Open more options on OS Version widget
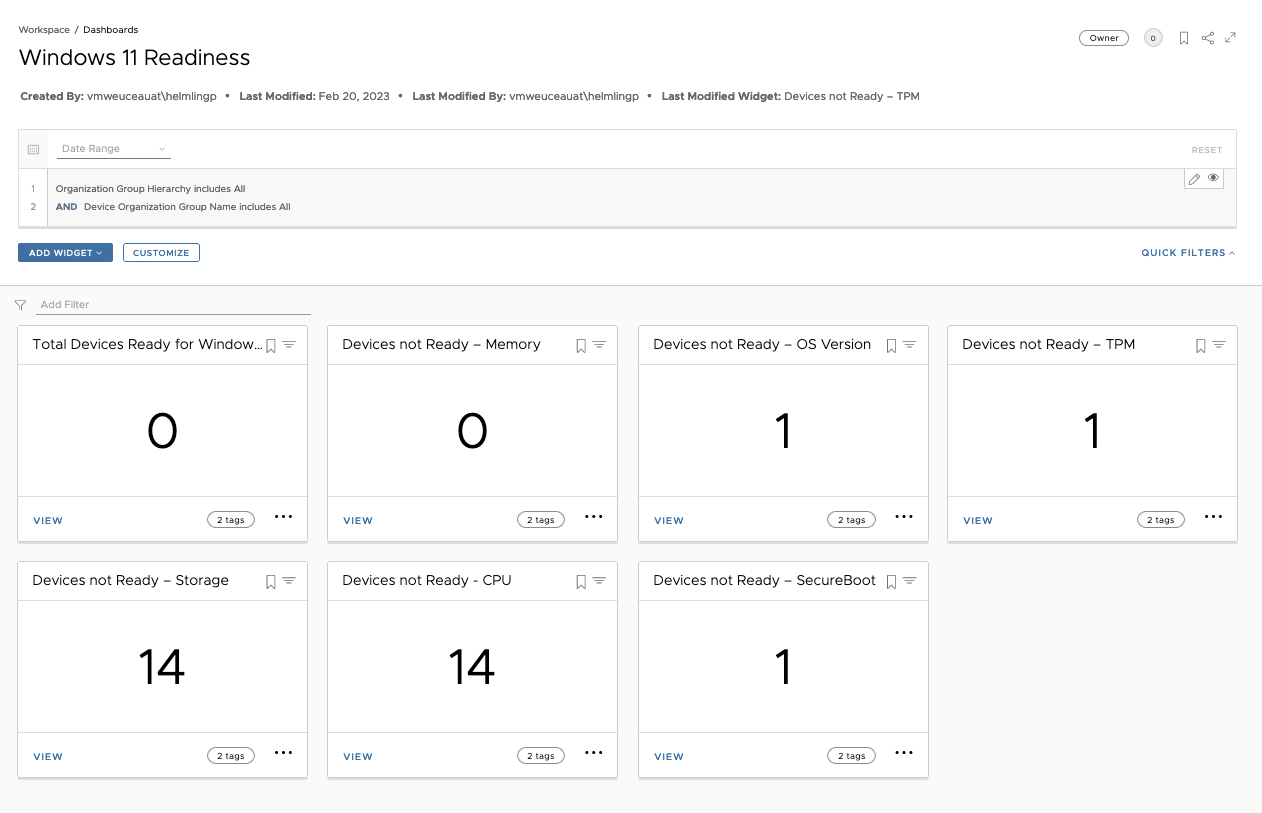The width and height of the screenshot is (1262, 813). [x=904, y=517]
